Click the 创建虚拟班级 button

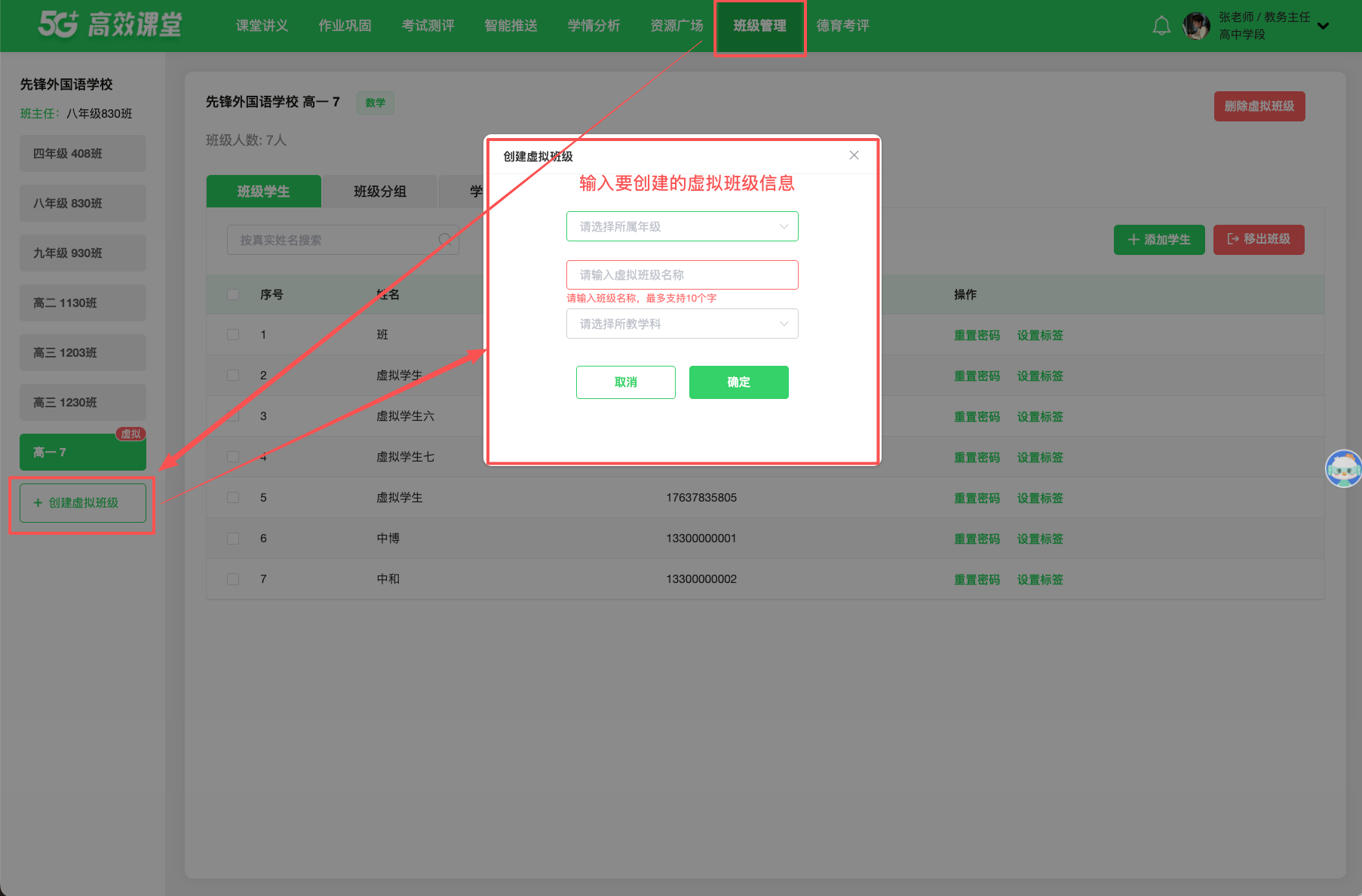(x=83, y=503)
